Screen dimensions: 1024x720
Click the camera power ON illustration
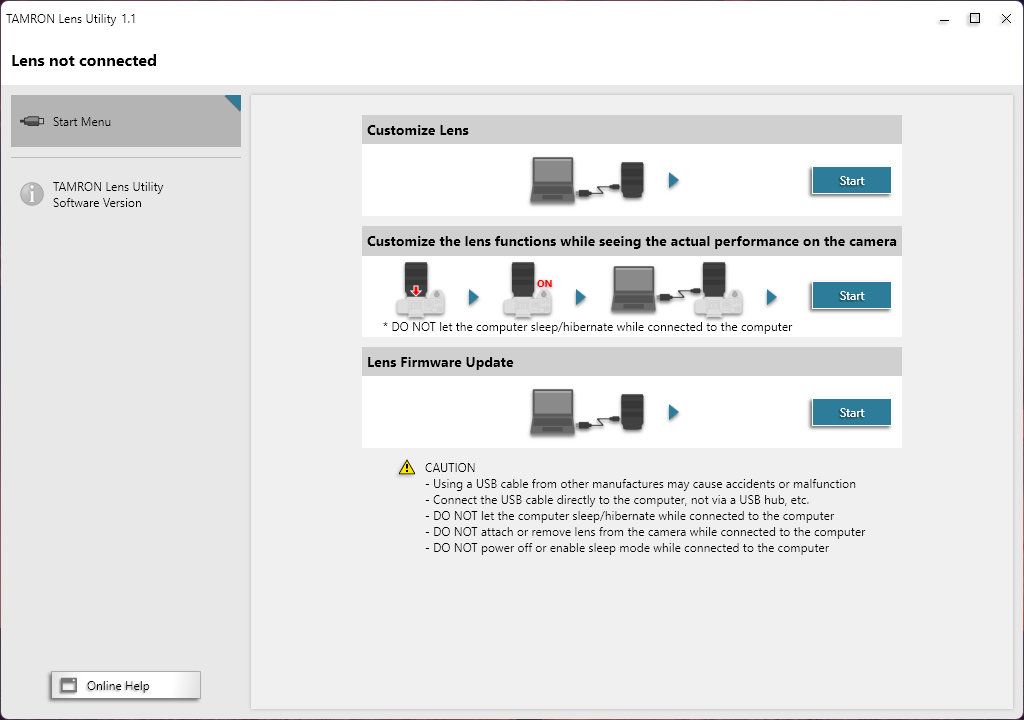(528, 289)
